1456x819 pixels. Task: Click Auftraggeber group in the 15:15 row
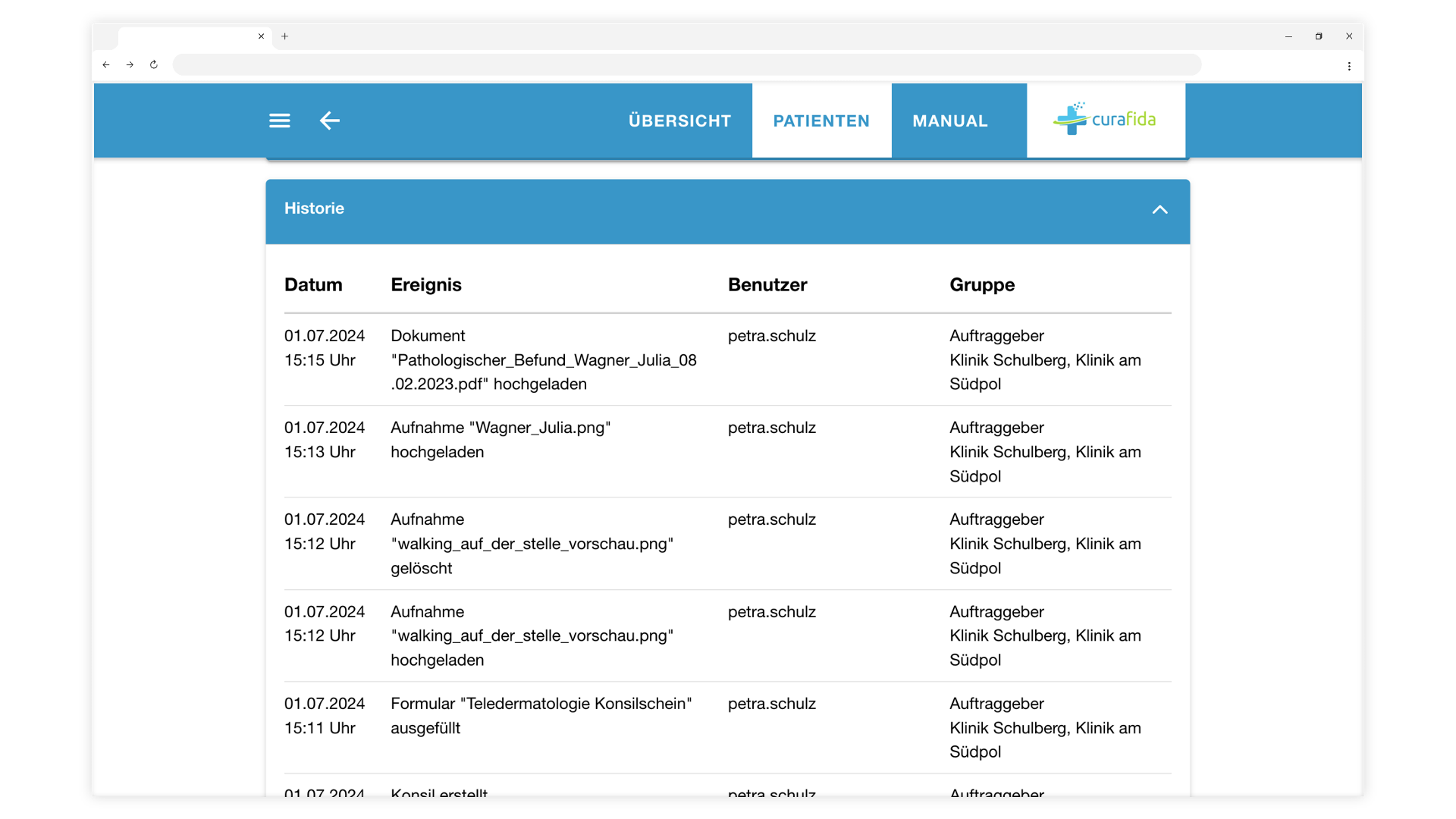tap(1045, 360)
